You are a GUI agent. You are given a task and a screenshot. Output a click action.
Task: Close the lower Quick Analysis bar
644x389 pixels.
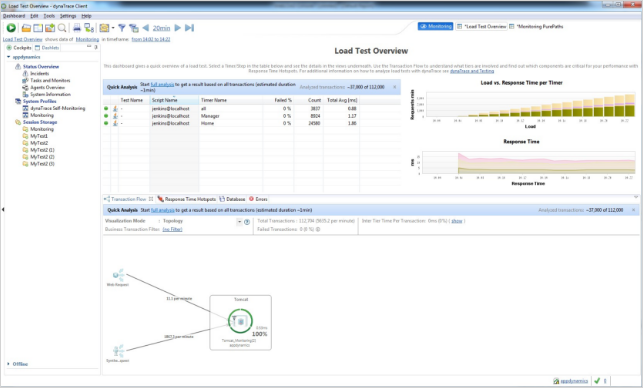633,210
